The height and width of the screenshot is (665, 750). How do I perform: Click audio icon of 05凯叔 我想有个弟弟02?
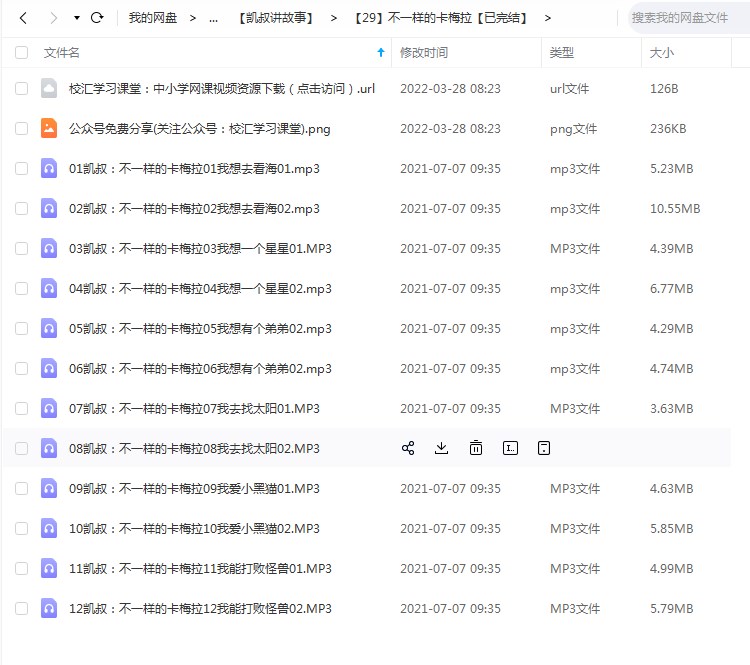49,329
